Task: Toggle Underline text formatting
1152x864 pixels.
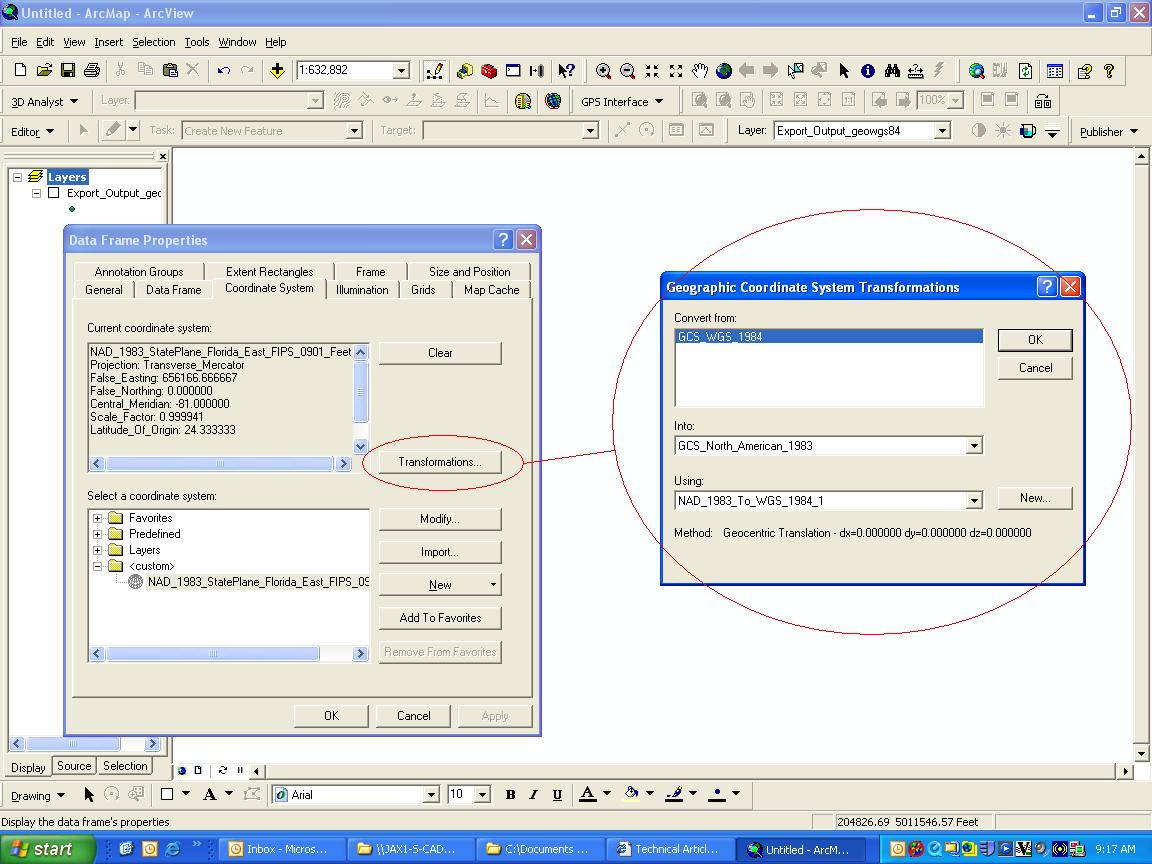Action: [x=558, y=794]
